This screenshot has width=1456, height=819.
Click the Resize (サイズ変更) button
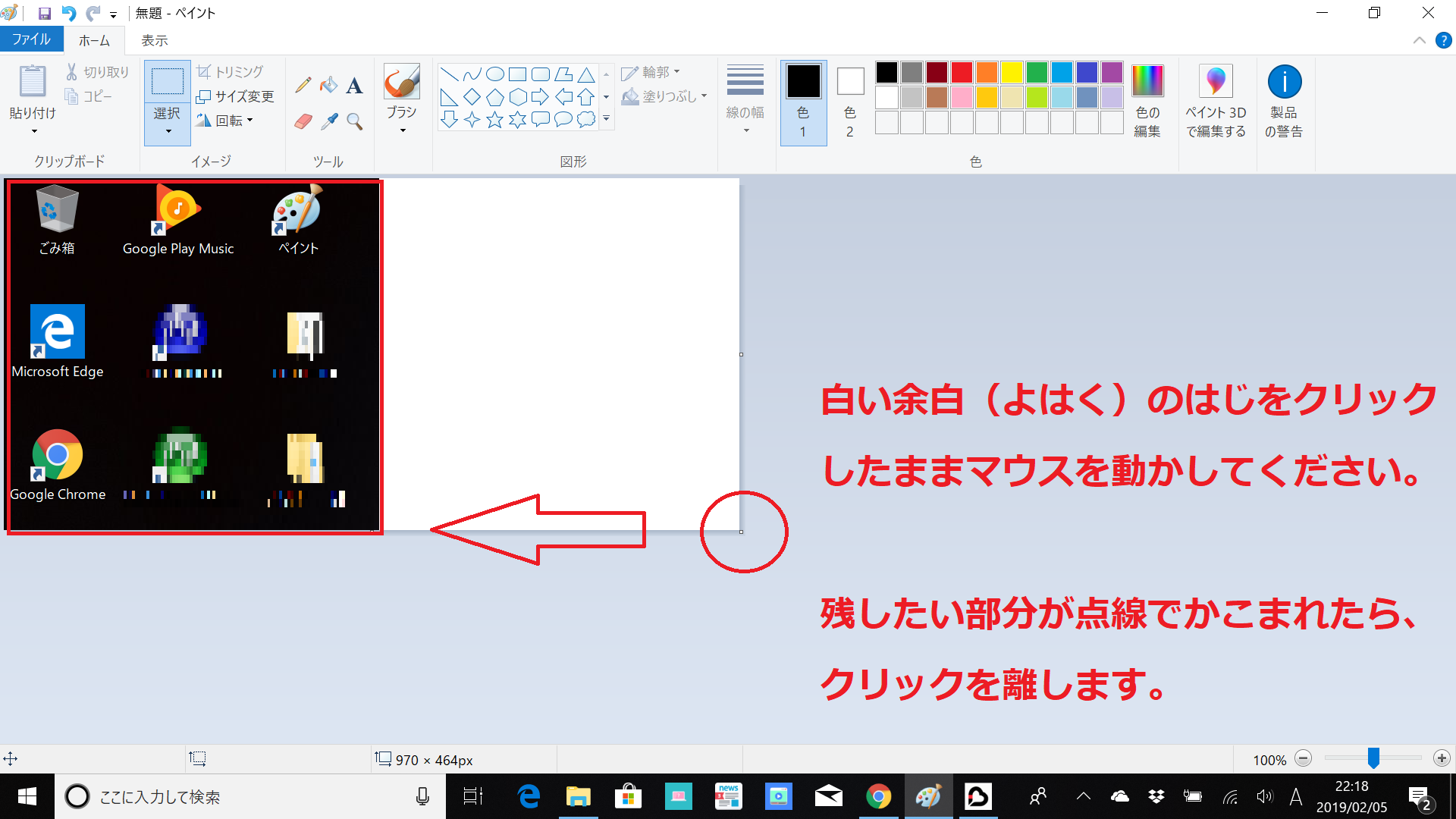click(235, 96)
